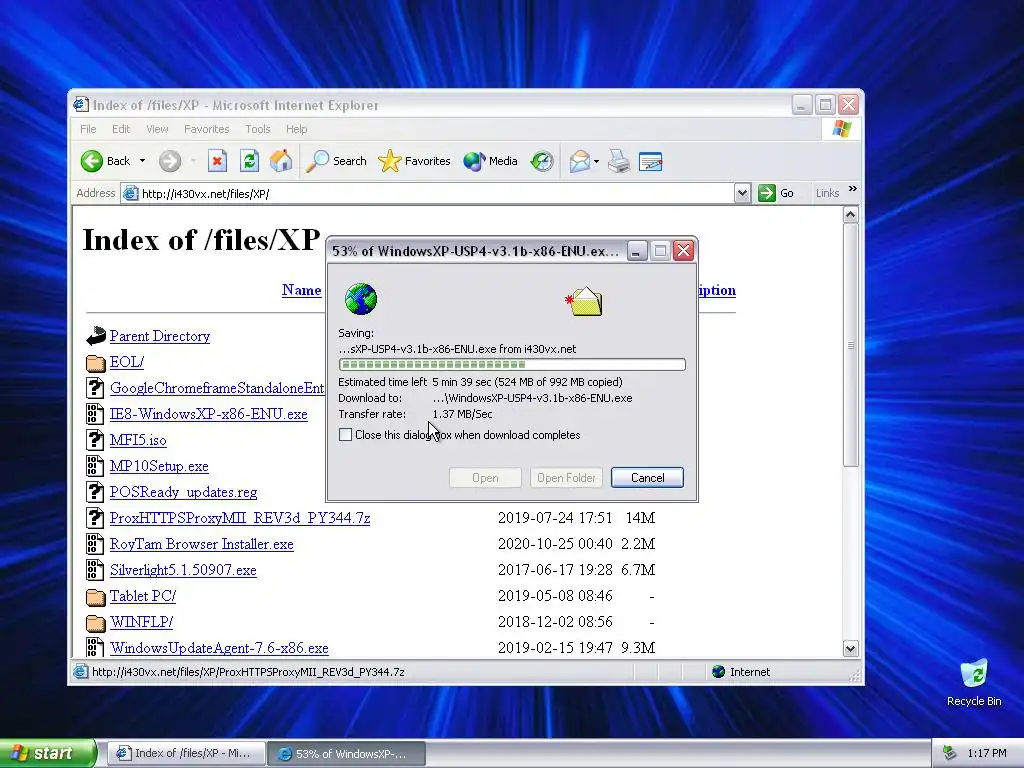1024x768 pixels.
Task: Follow the Parent Directory link
Action: (160, 336)
